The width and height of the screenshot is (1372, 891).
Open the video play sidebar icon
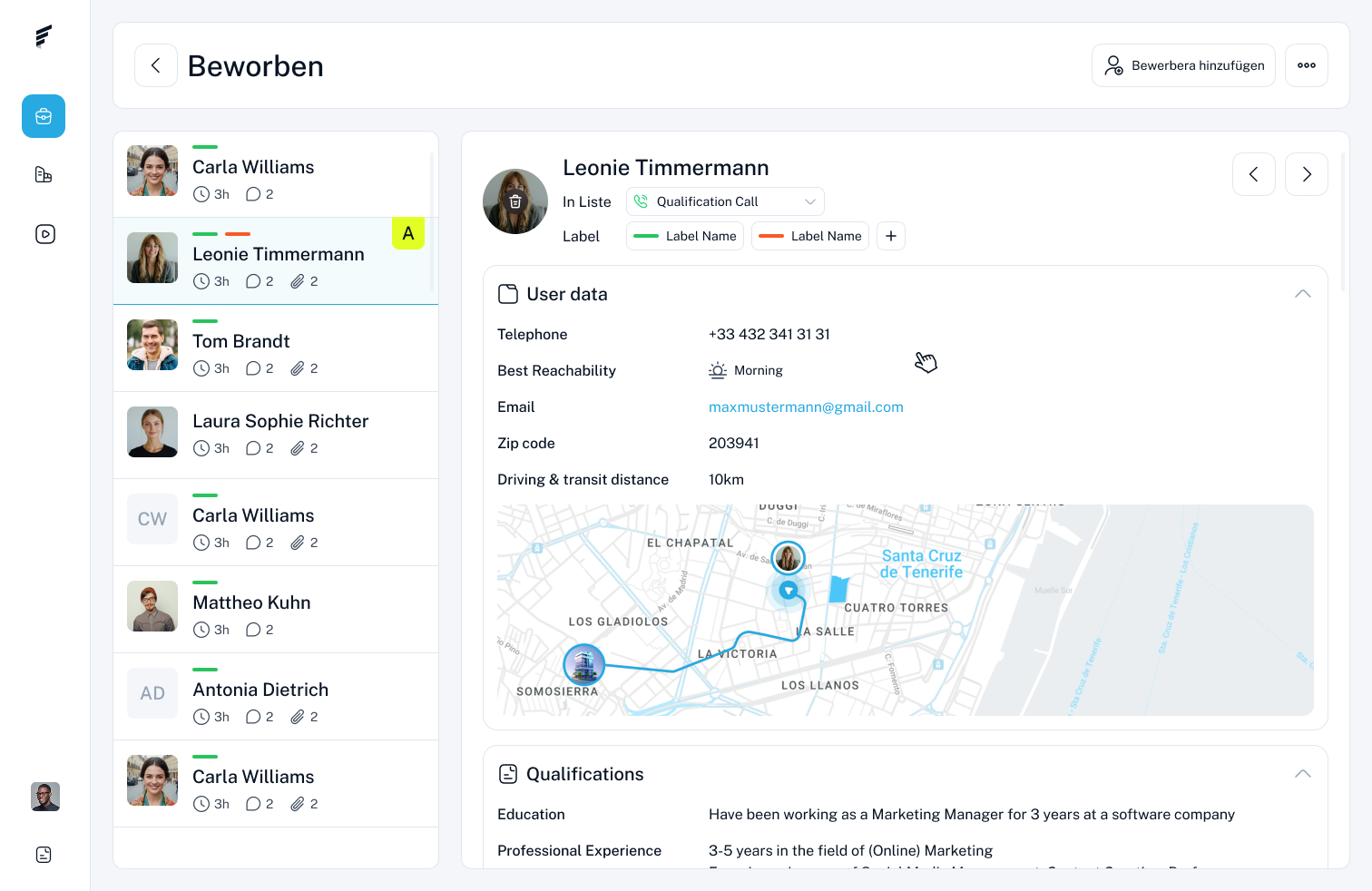(x=44, y=234)
